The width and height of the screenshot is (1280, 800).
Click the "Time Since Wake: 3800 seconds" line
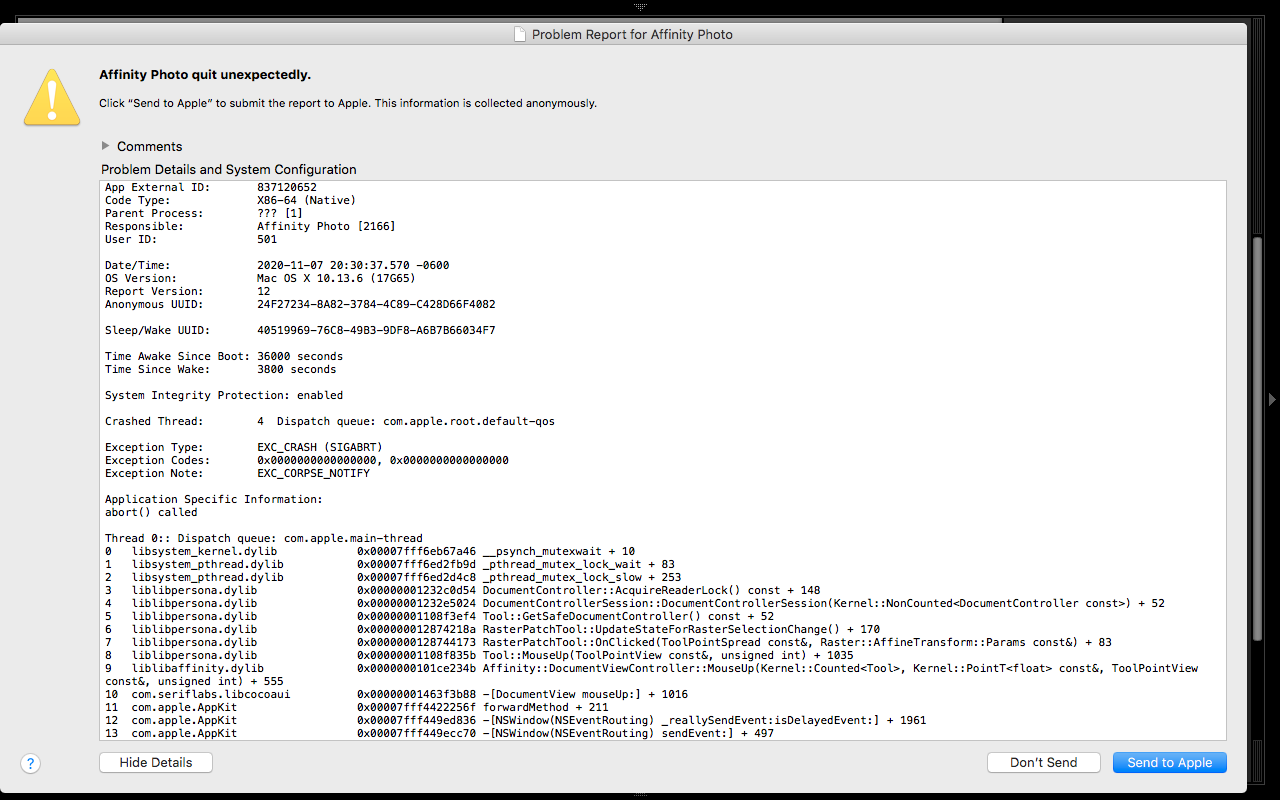[221, 369]
